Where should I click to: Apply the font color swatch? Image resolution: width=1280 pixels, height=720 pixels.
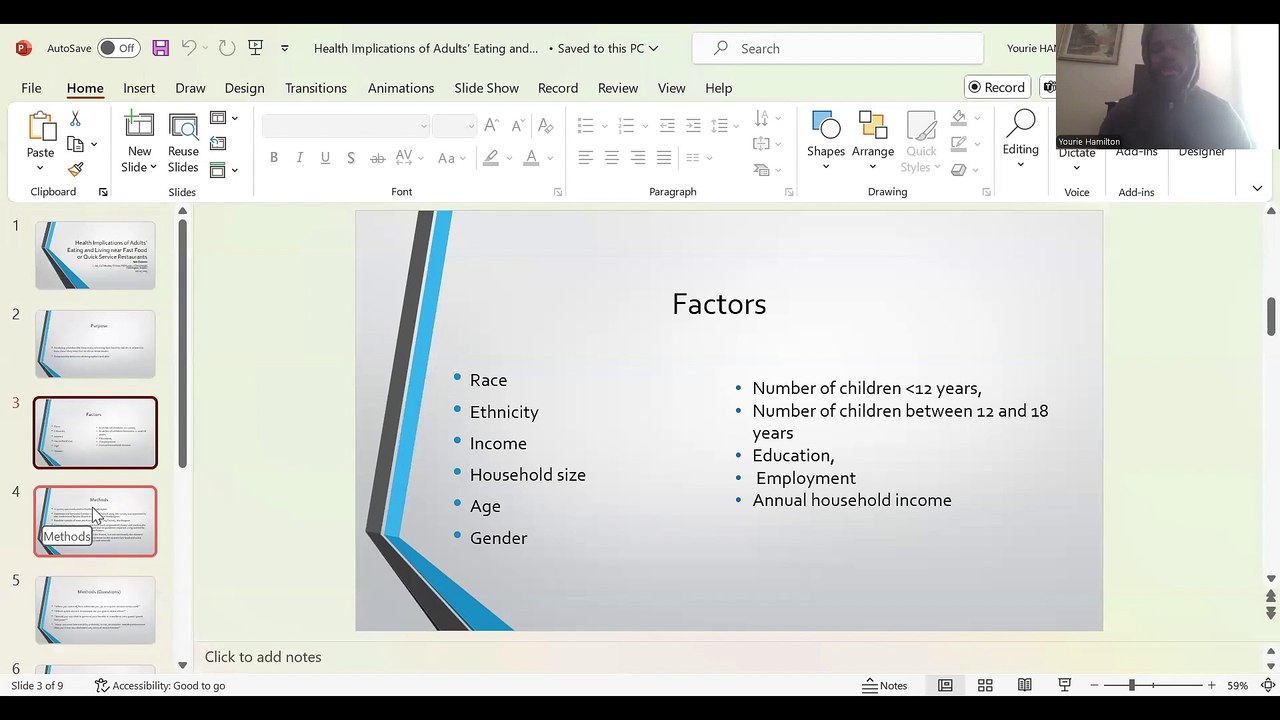click(531, 158)
